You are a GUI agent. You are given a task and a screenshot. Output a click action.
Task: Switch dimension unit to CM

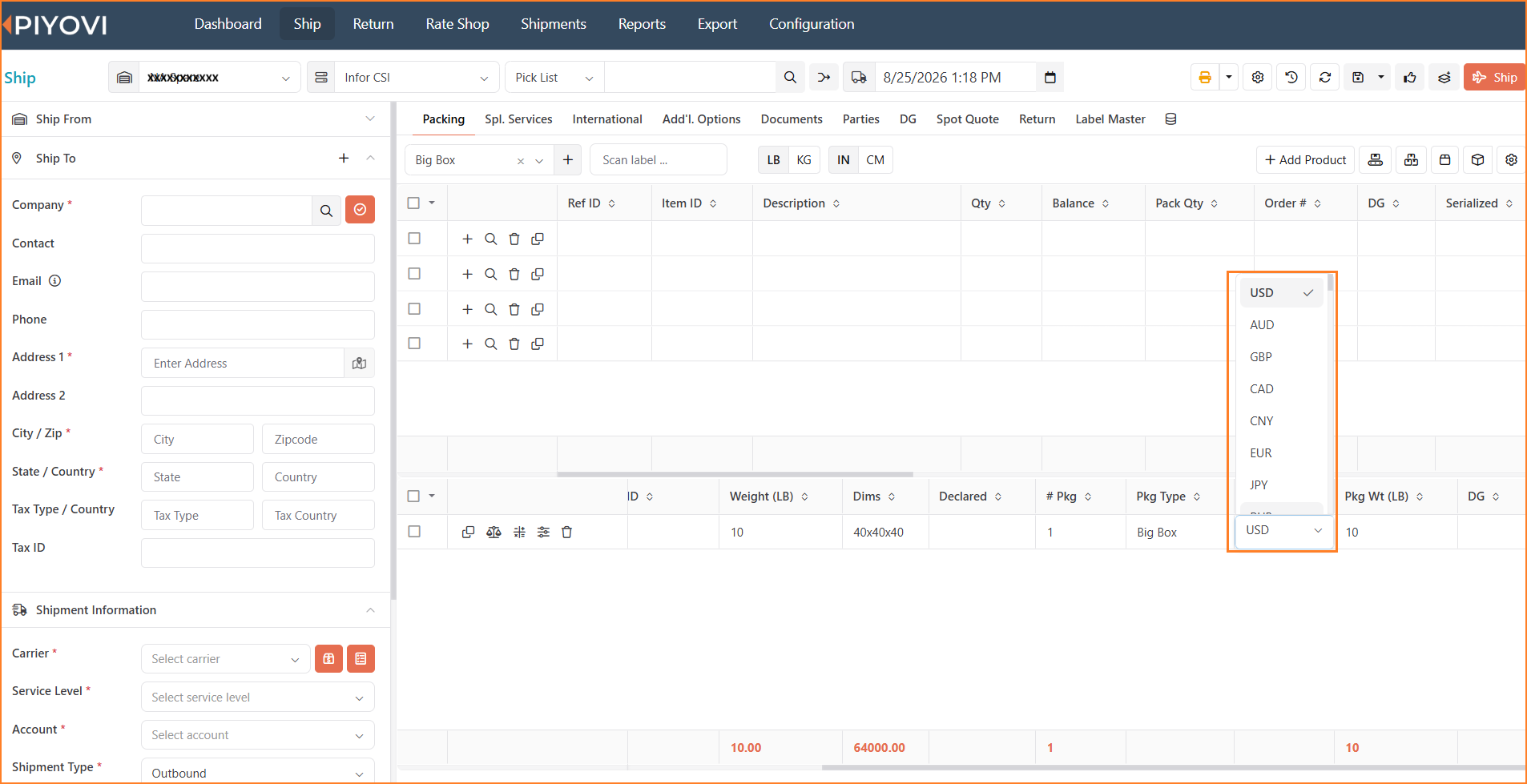(876, 160)
